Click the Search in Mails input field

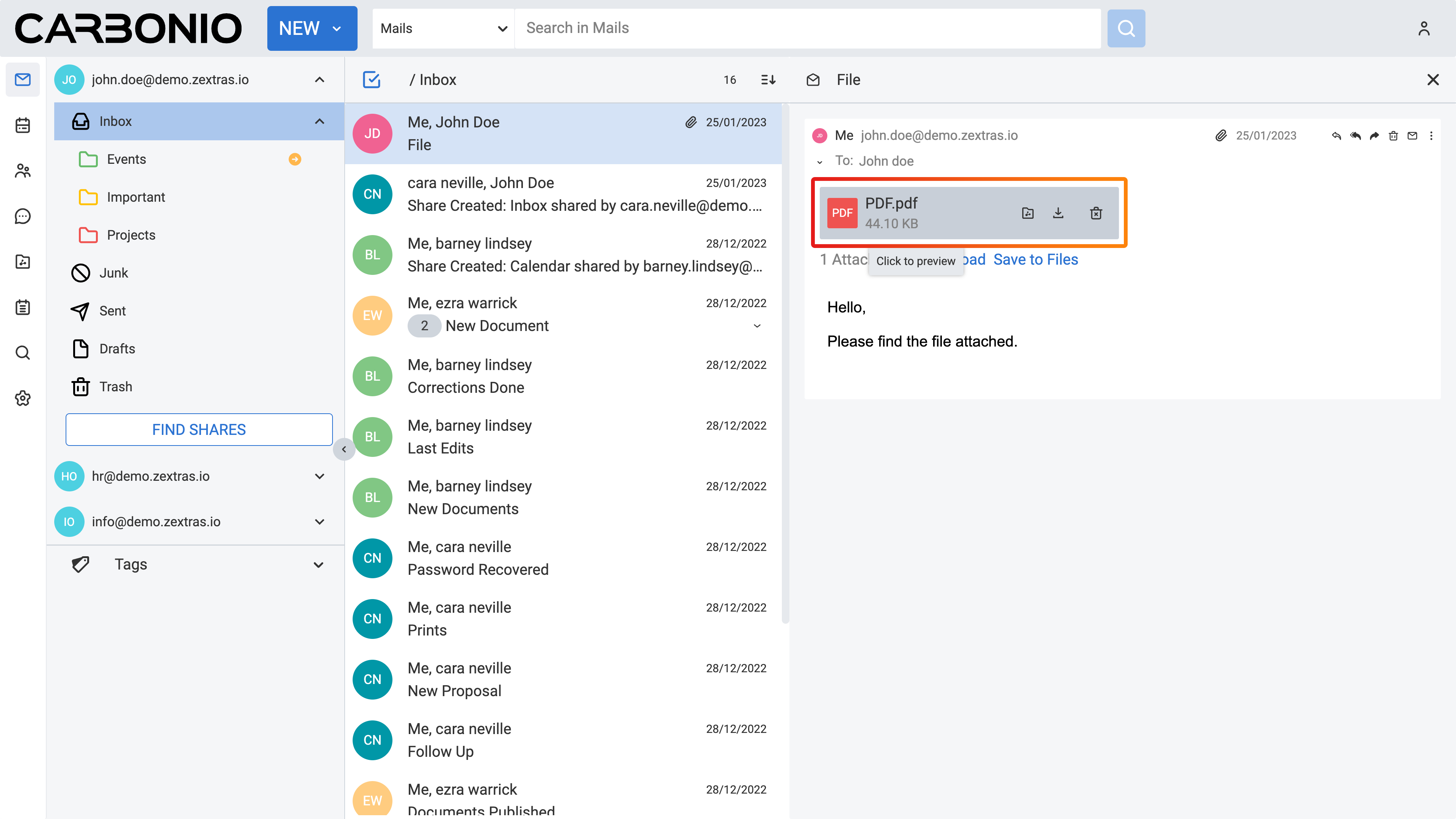coord(806,28)
